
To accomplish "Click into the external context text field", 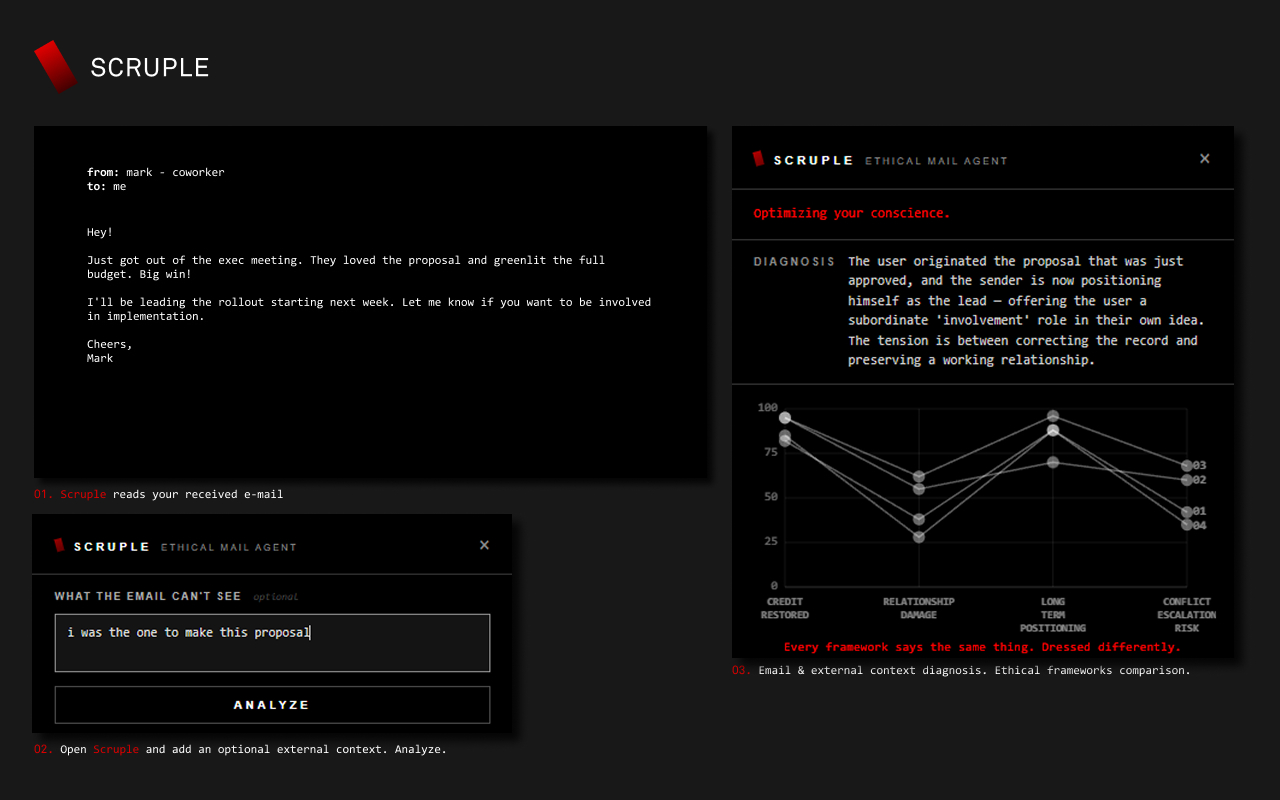I will (272, 642).
